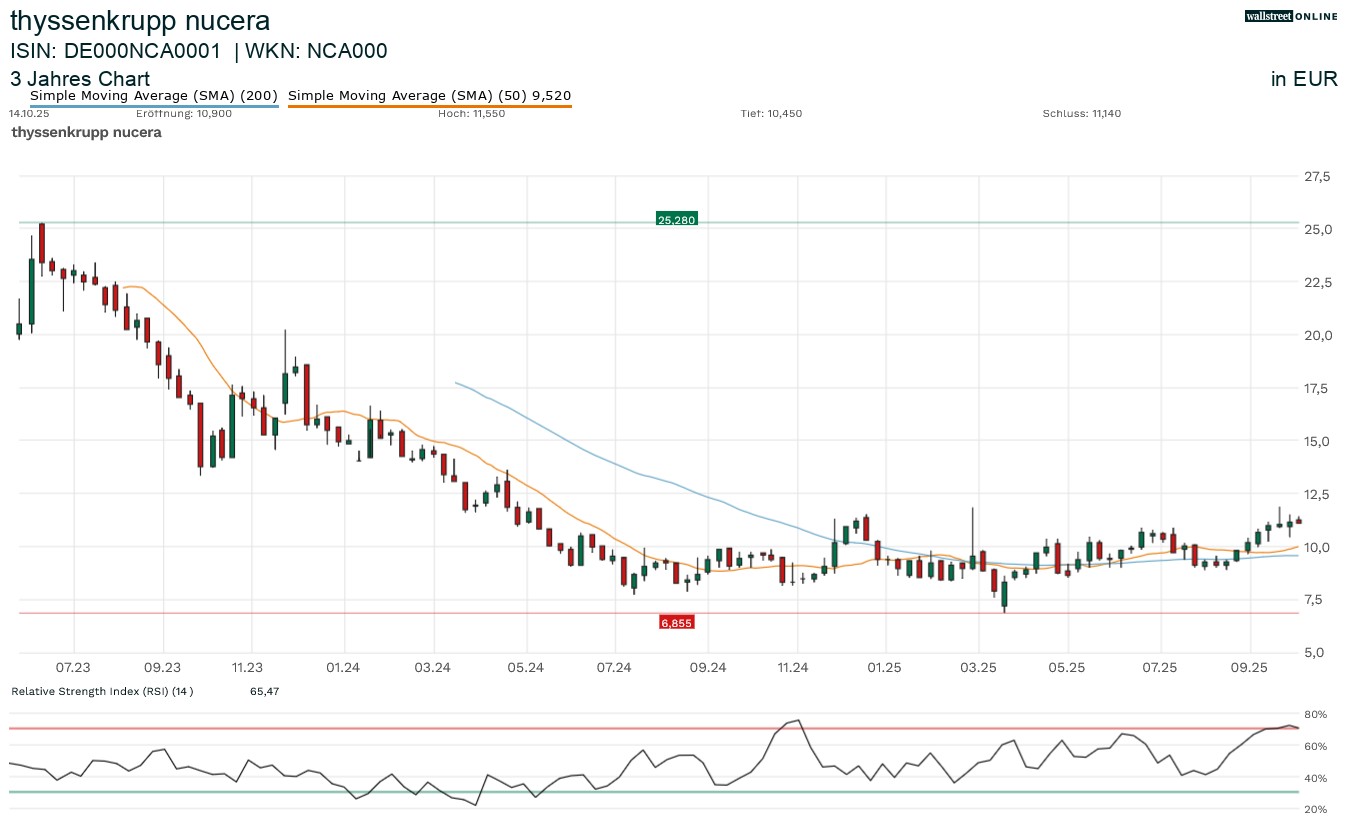Click the orange line under SMA (50) legend
1349x836 pixels.
tap(429, 106)
